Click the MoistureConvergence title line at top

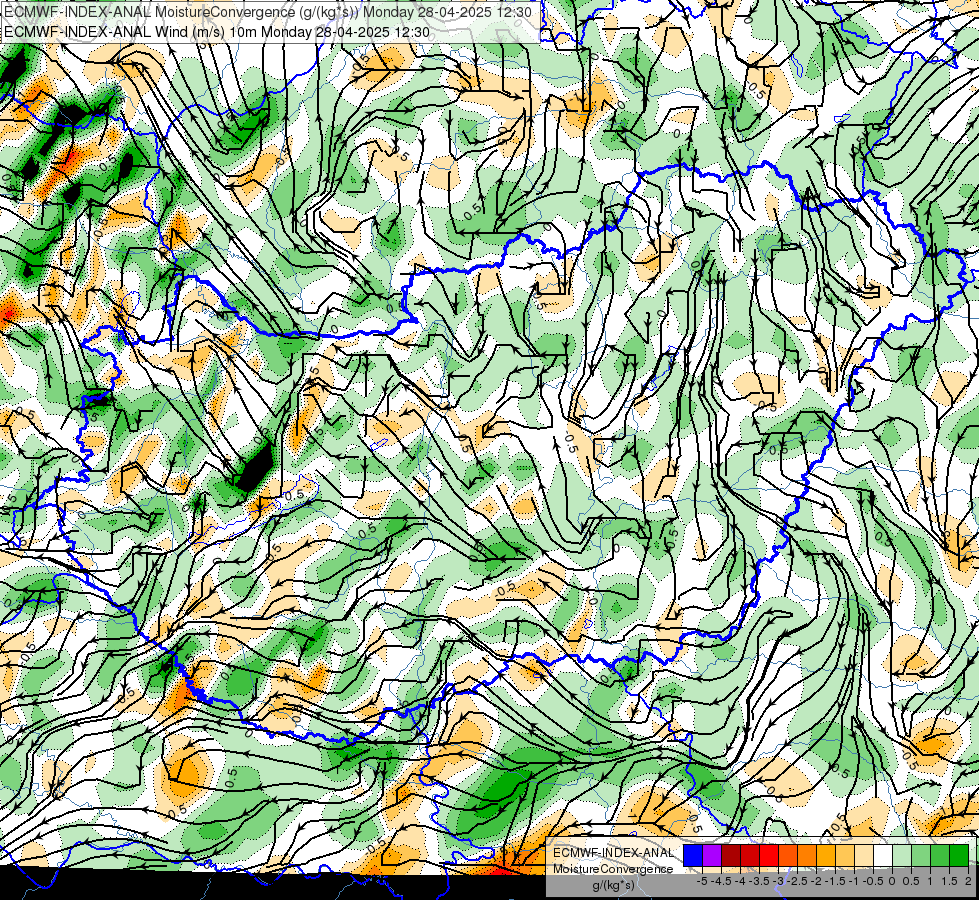point(267,12)
